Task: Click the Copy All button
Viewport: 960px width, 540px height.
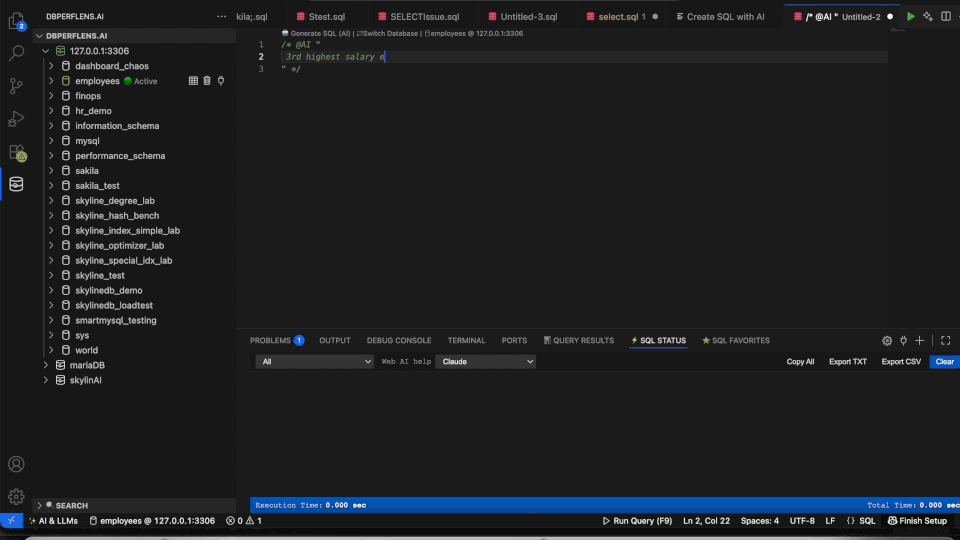Action: coord(800,362)
